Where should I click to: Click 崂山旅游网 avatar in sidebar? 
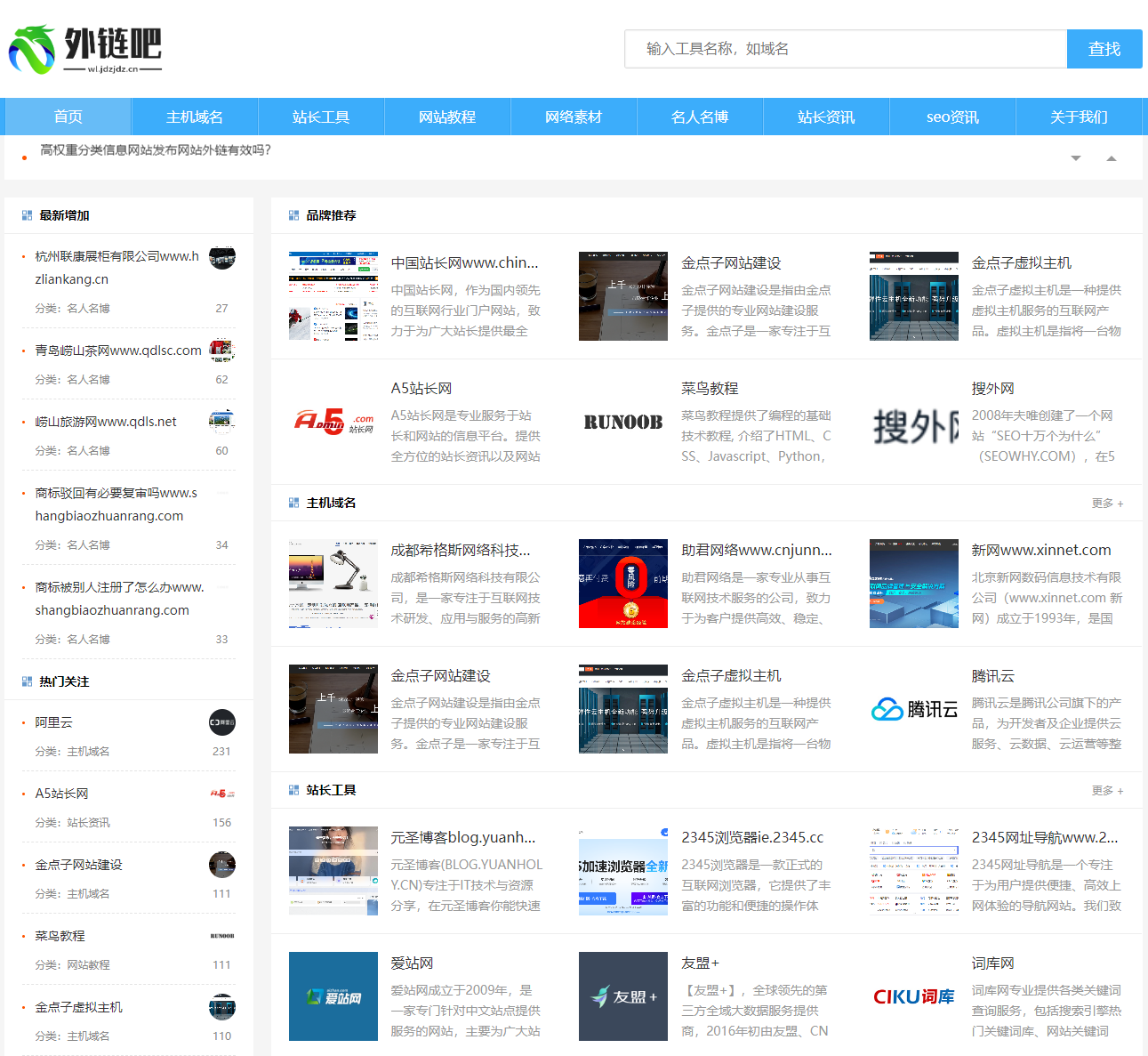(222, 422)
